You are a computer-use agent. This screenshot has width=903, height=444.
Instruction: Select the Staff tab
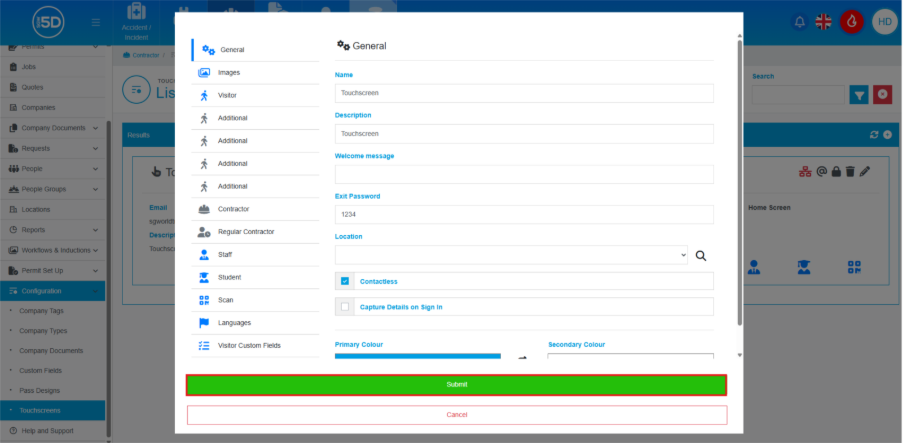click(255, 255)
